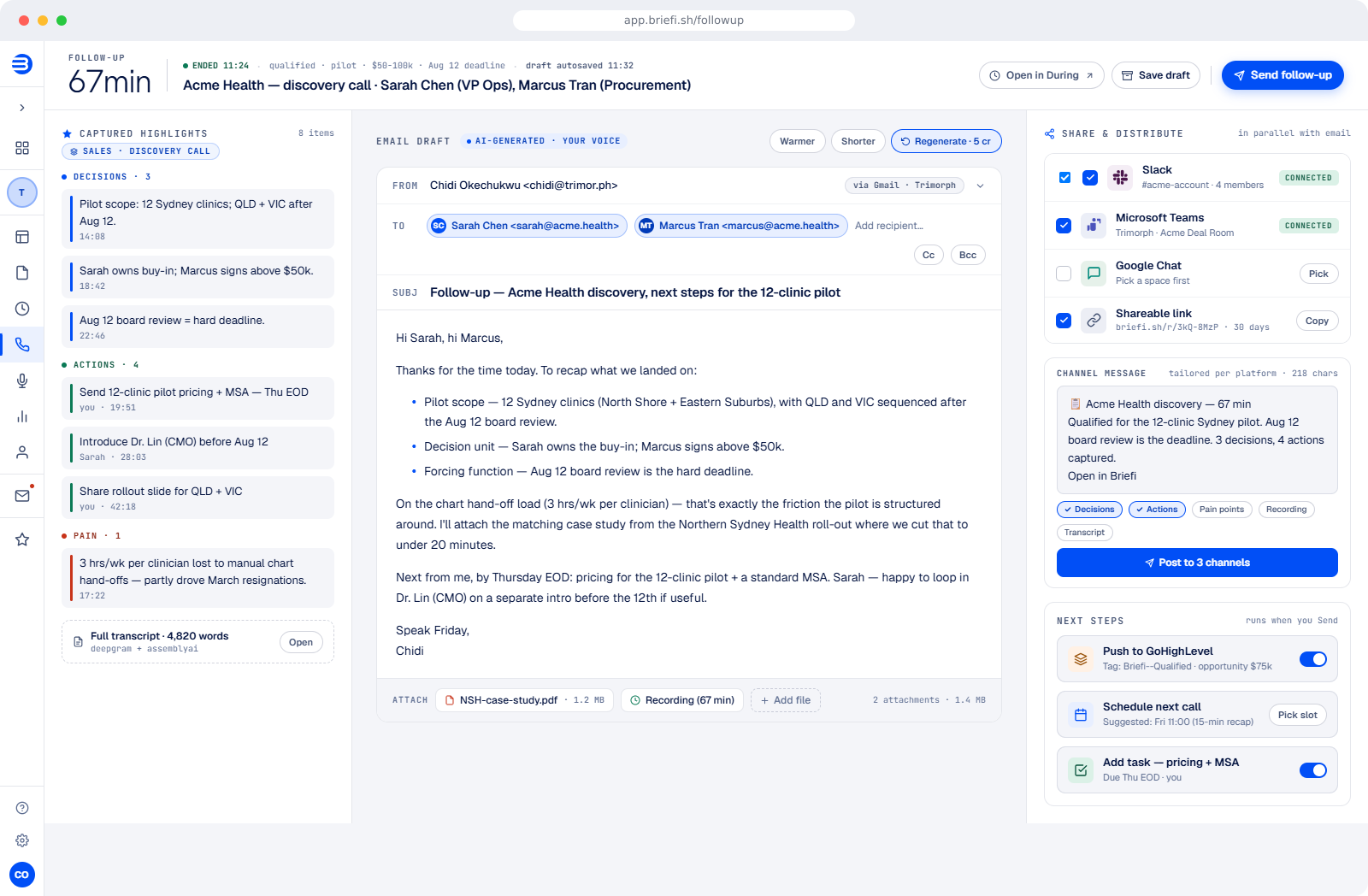Click the Schedule next call calendar icon

pyautogui.click(x=1081, y=715)
